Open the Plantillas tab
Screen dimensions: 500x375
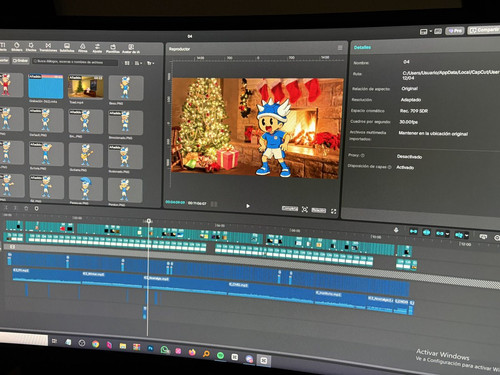[113, 48]
